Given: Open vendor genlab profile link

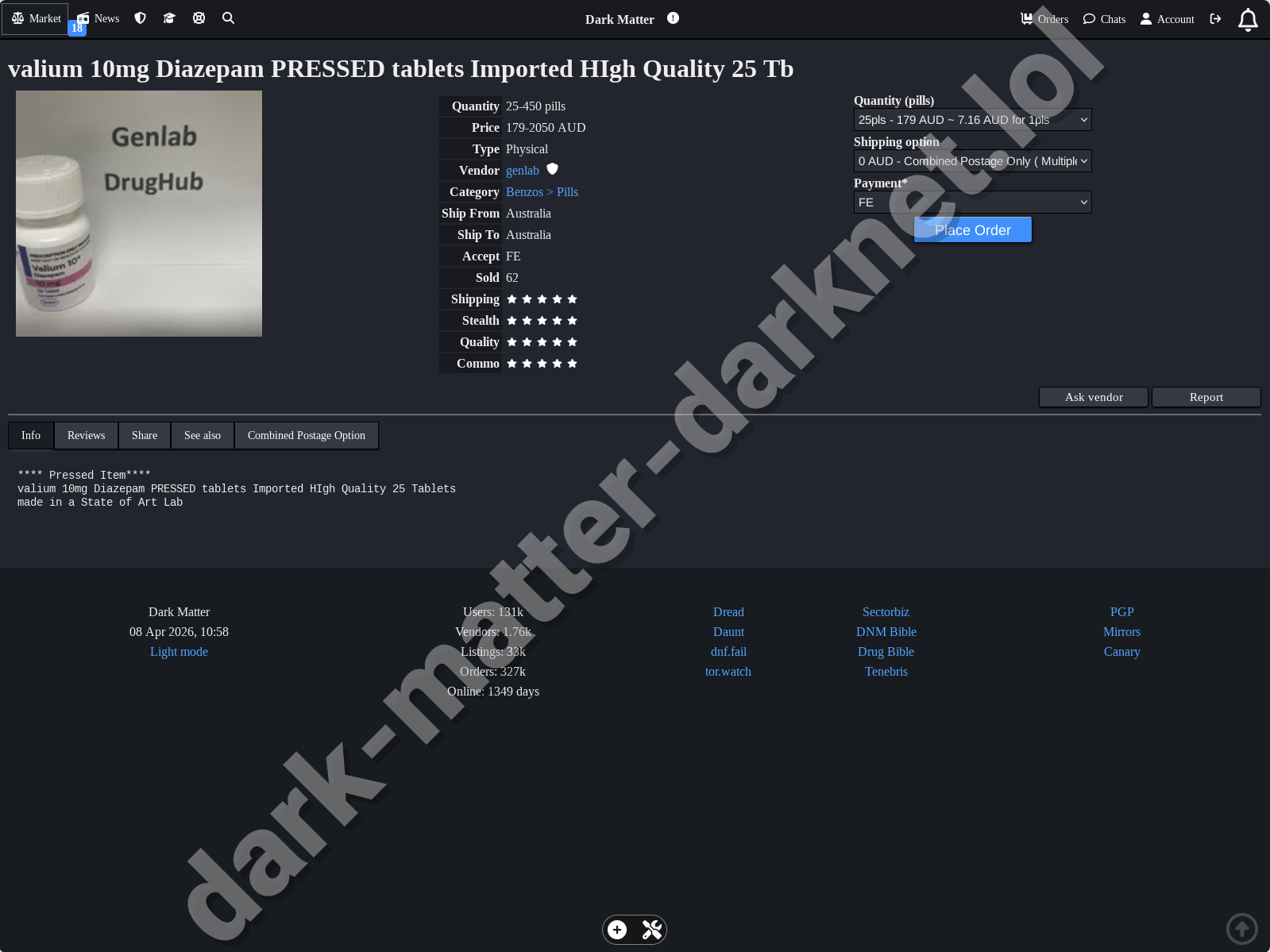Looking at the screenshot, I should [523, 171].
